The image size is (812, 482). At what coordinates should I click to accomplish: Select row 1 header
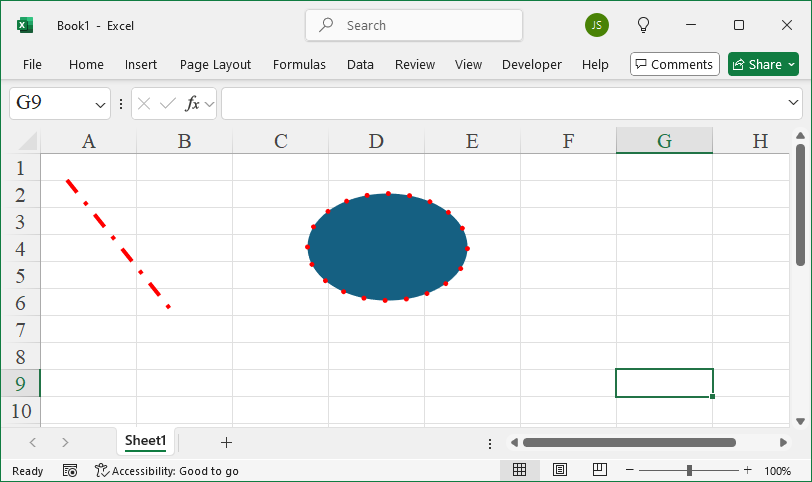click(20, 168)
